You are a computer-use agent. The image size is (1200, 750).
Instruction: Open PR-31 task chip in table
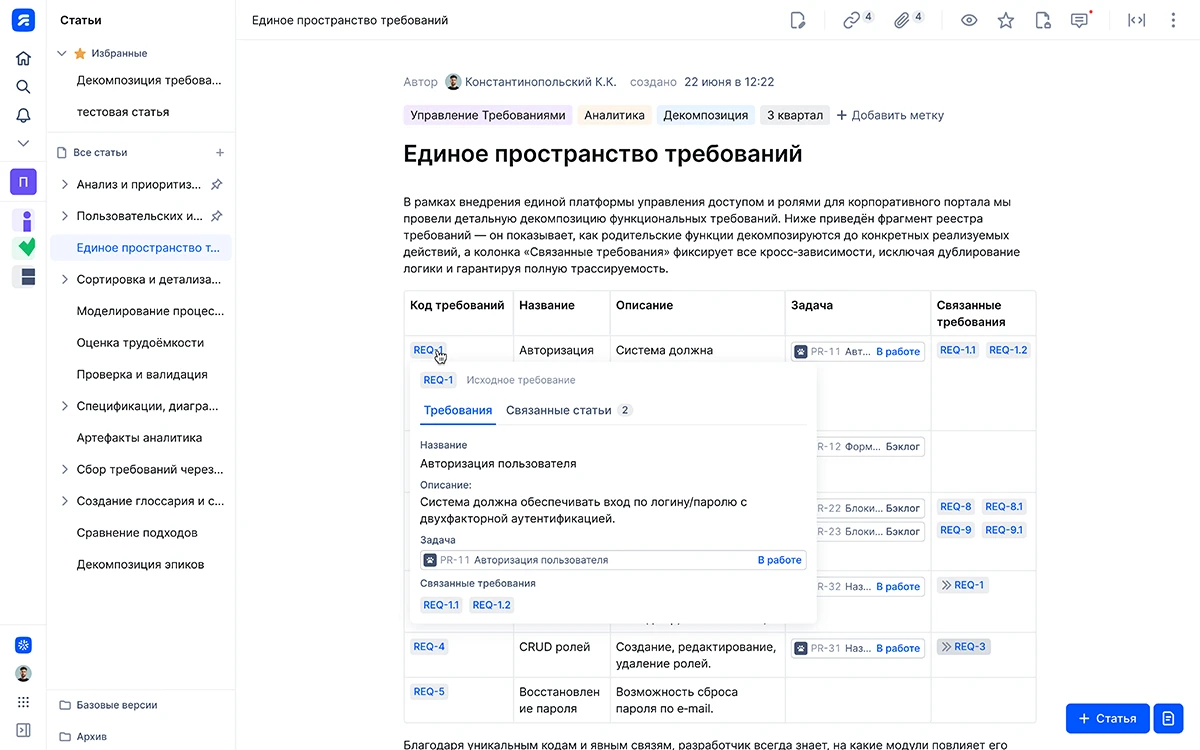click(x=858, y=648)
